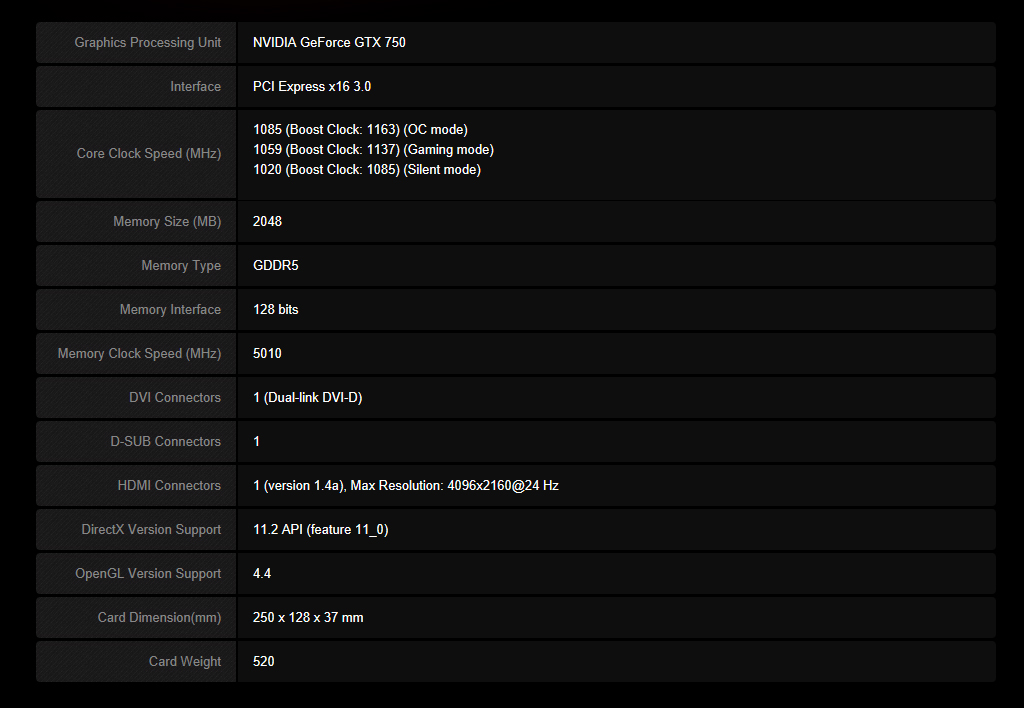Image resolution: width=1024 pixels, height=708 pixels.
Task: Click the Dual-link DVI-D connector value
Action: [308, 397]
